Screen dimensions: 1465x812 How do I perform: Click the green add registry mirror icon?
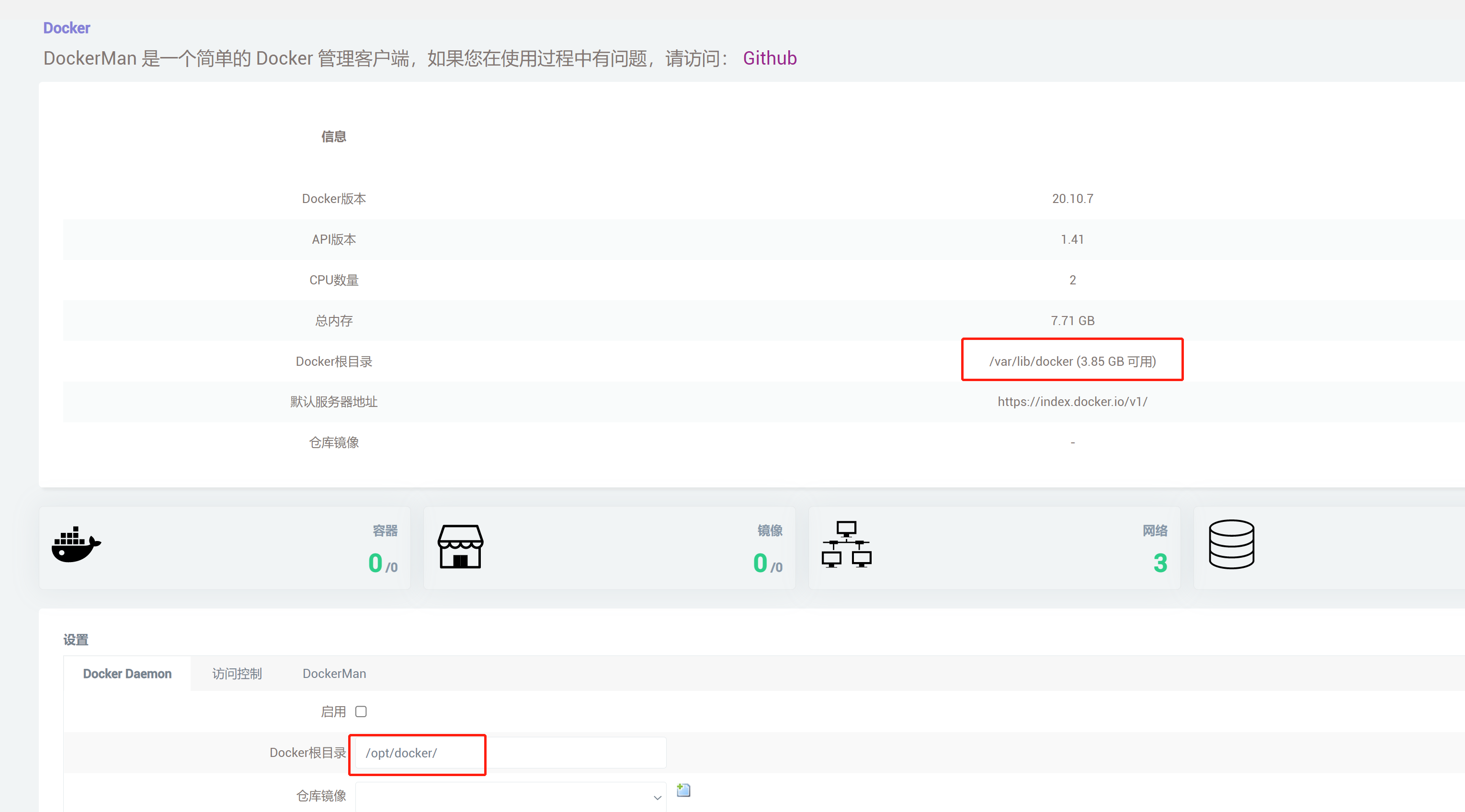pos(682,790)
